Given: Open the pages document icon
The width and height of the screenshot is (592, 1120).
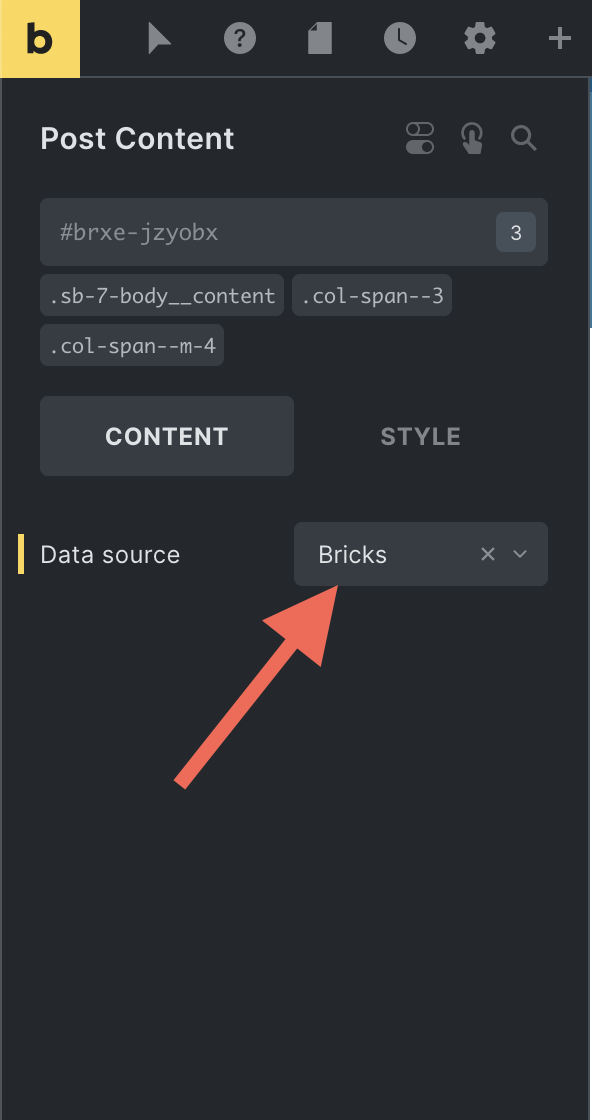Looking at the screenshot, I should (x=320, y=39).
